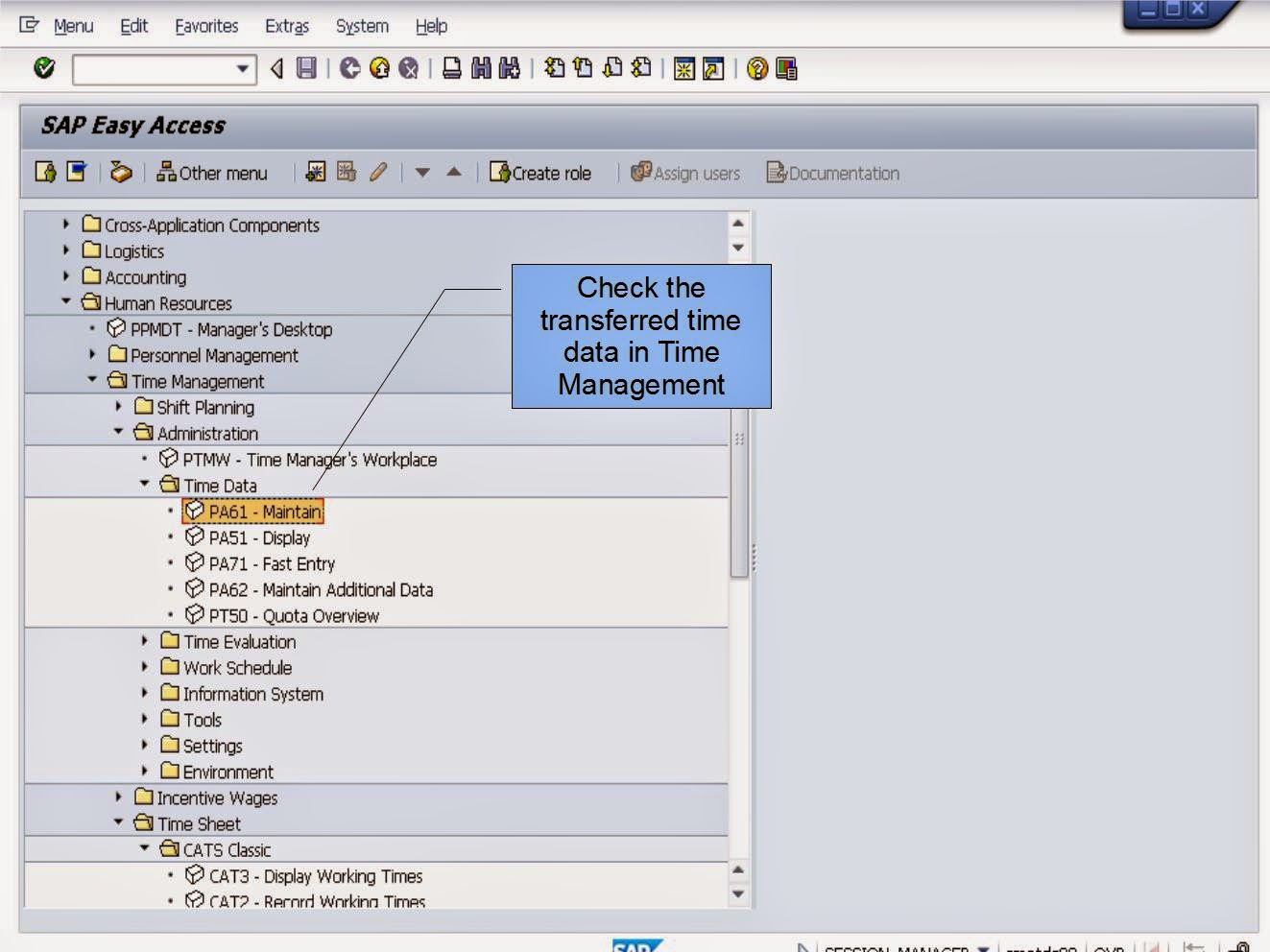Viewport: 1270px width, 952px height.
Task: Open the Extras menu
Action: click(x=286, y=26)
